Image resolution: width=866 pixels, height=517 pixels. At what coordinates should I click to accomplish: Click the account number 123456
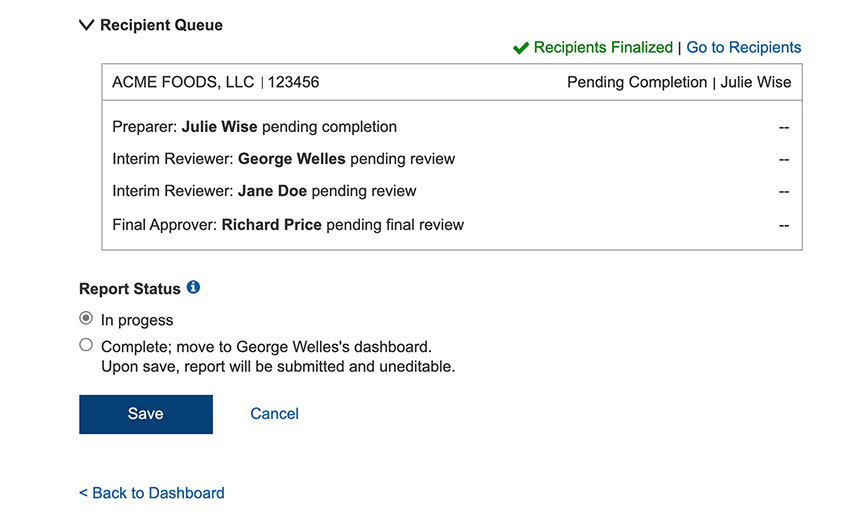[x=294, y=82]
